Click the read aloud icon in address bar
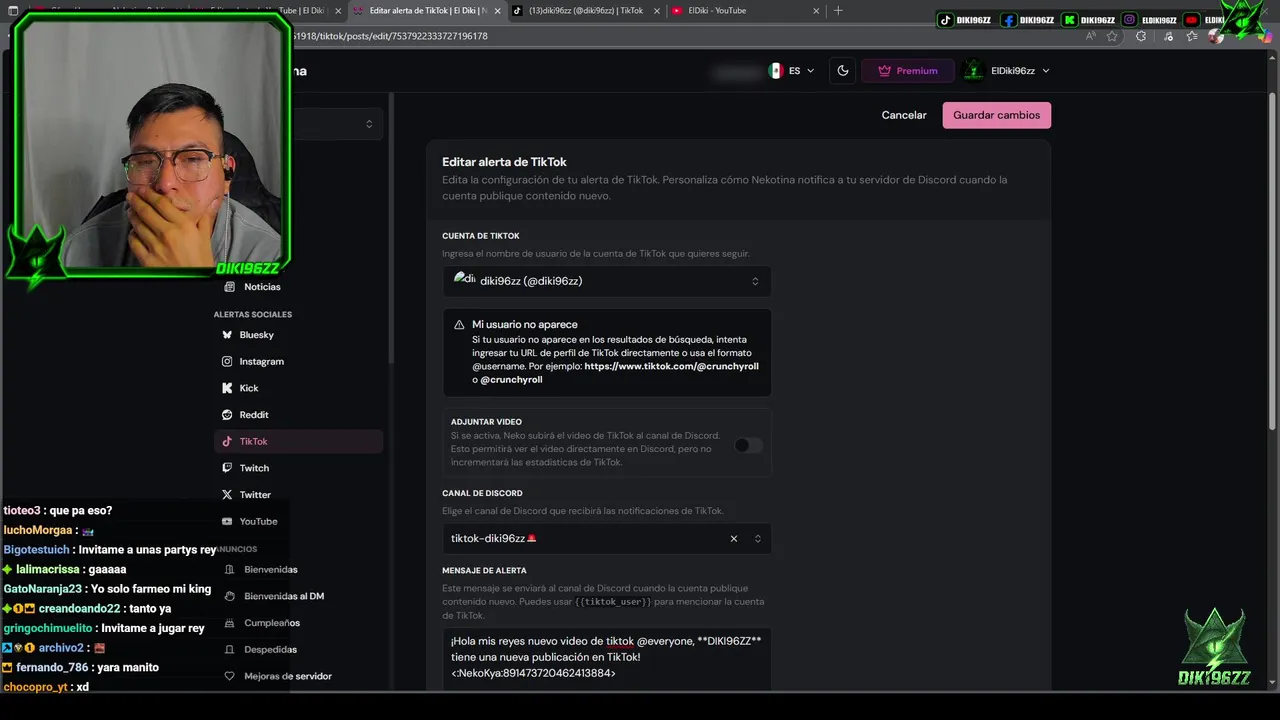 click(1090, 36)
